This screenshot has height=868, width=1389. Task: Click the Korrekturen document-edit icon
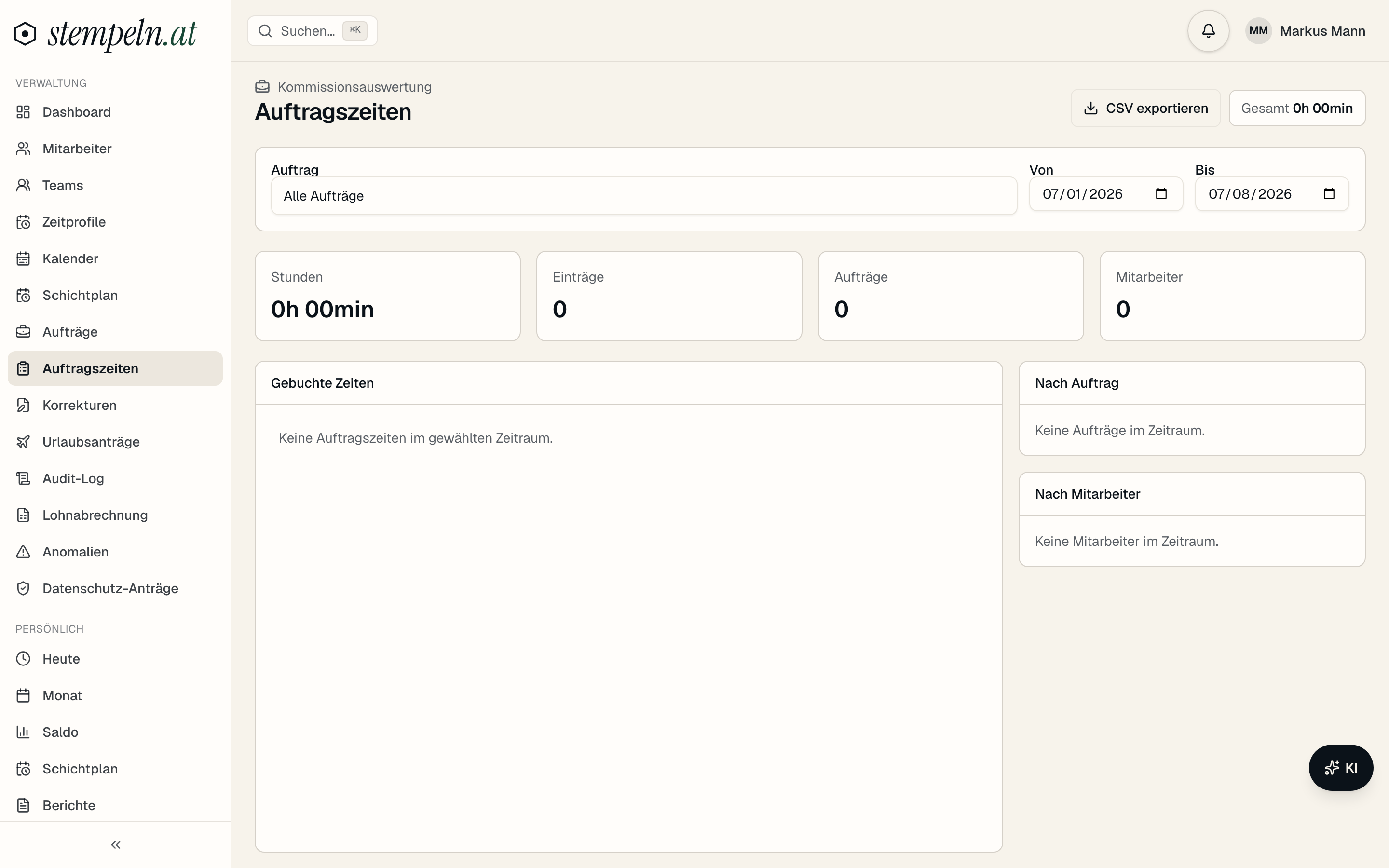23,405
